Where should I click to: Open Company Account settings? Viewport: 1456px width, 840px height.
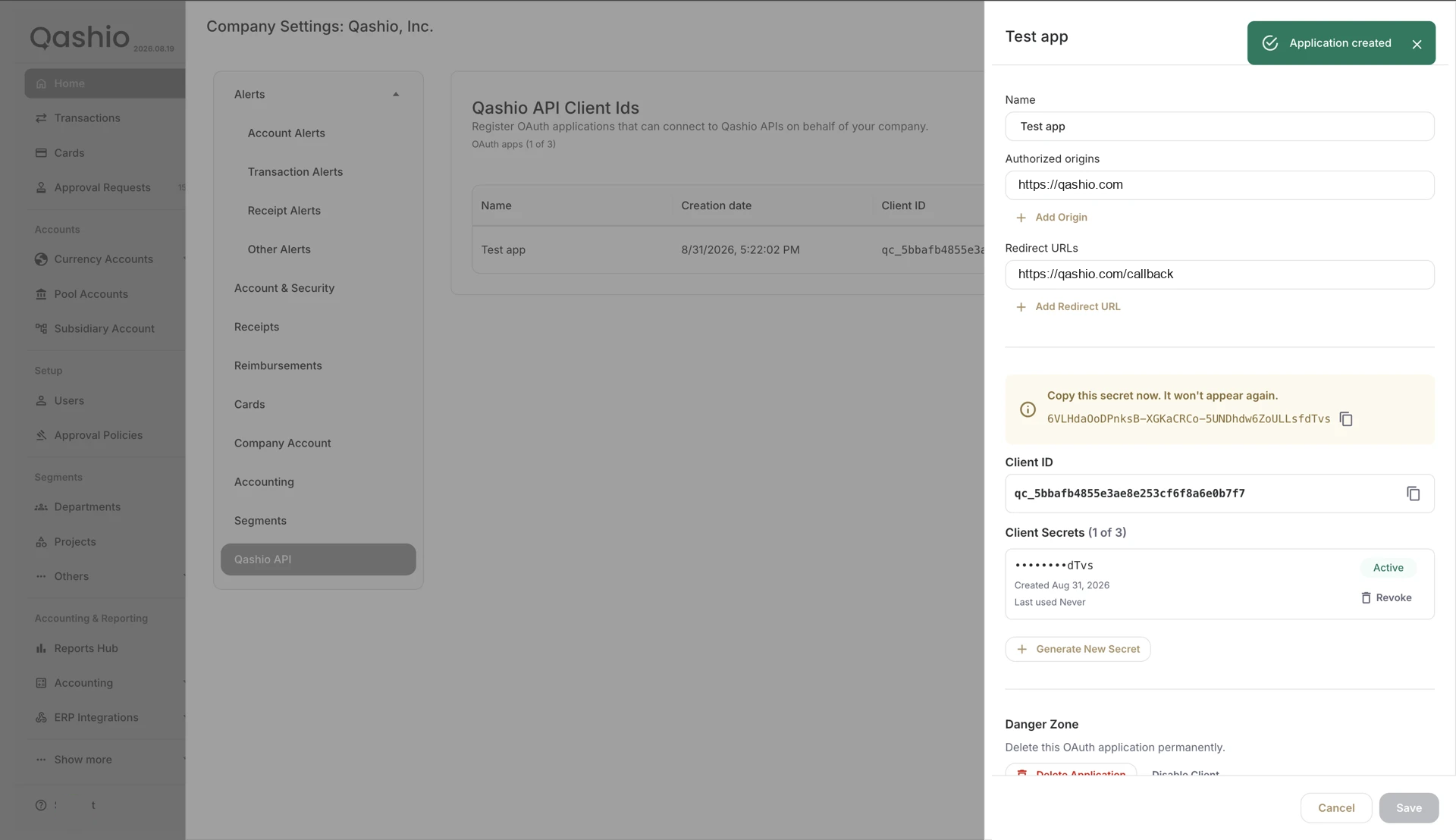pyautogui.click(x=282, y=444)
